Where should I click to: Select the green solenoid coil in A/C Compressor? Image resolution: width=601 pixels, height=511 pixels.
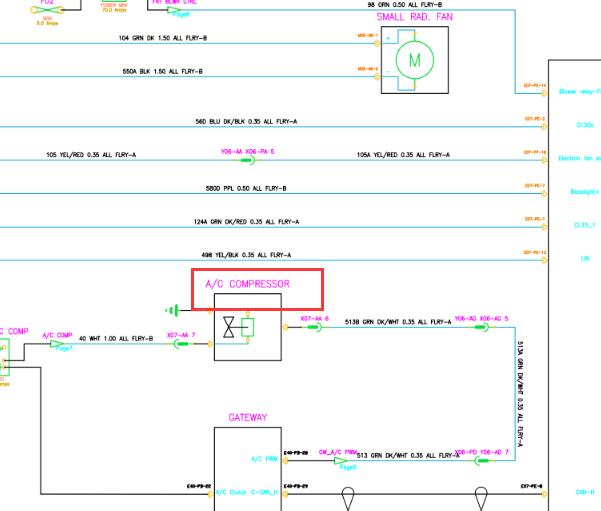coord(248,327)
